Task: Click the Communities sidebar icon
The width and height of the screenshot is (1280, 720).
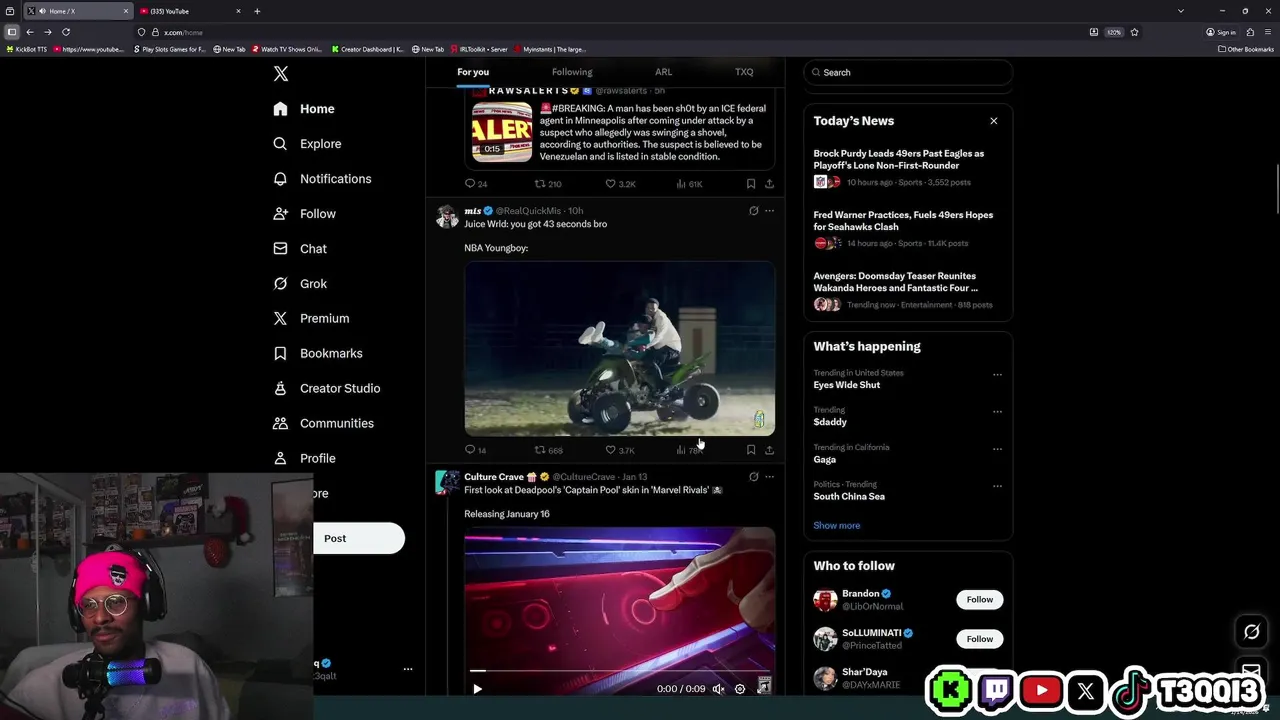Action: 280,424
